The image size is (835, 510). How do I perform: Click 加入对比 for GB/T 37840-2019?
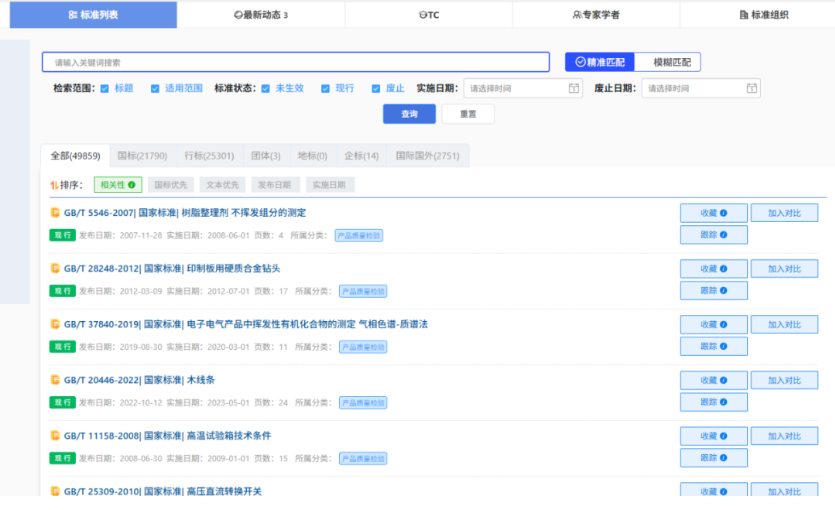[x=784, y=325]
